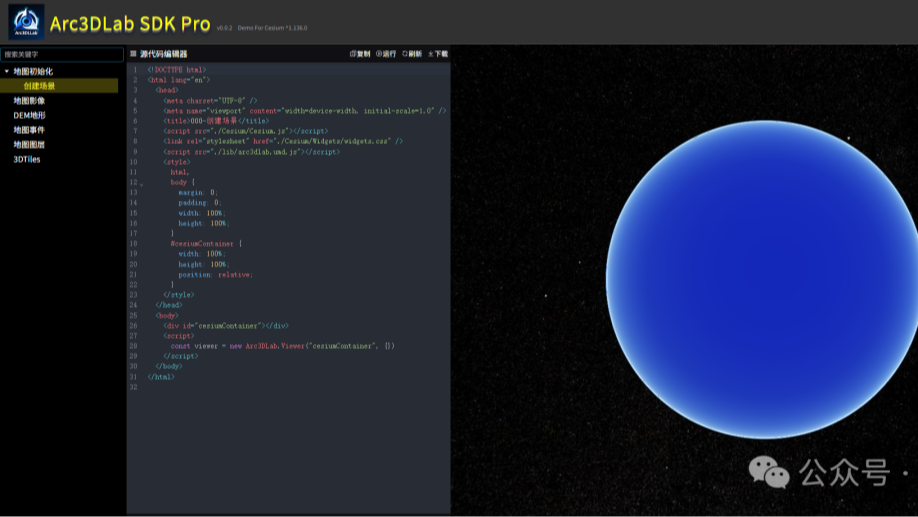Viewport: 918px width, 517px height.
Task: Open the 地图事件 category
Action: [29, 130]
